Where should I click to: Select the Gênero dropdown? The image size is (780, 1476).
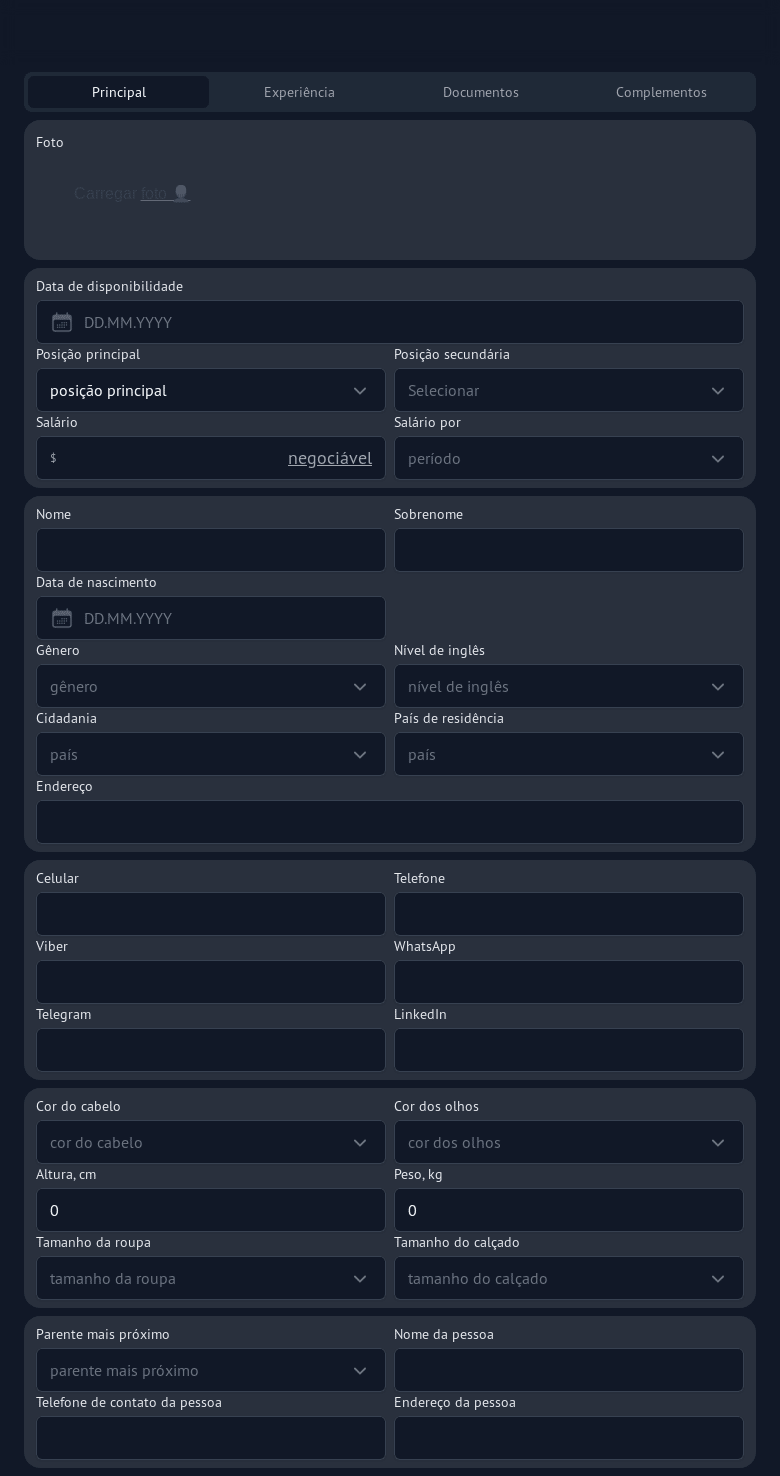(210, 686)
